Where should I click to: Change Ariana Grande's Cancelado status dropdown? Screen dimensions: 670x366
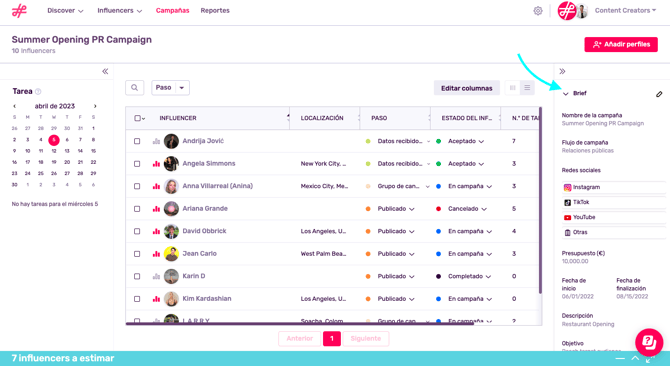[x=467, y=209]
